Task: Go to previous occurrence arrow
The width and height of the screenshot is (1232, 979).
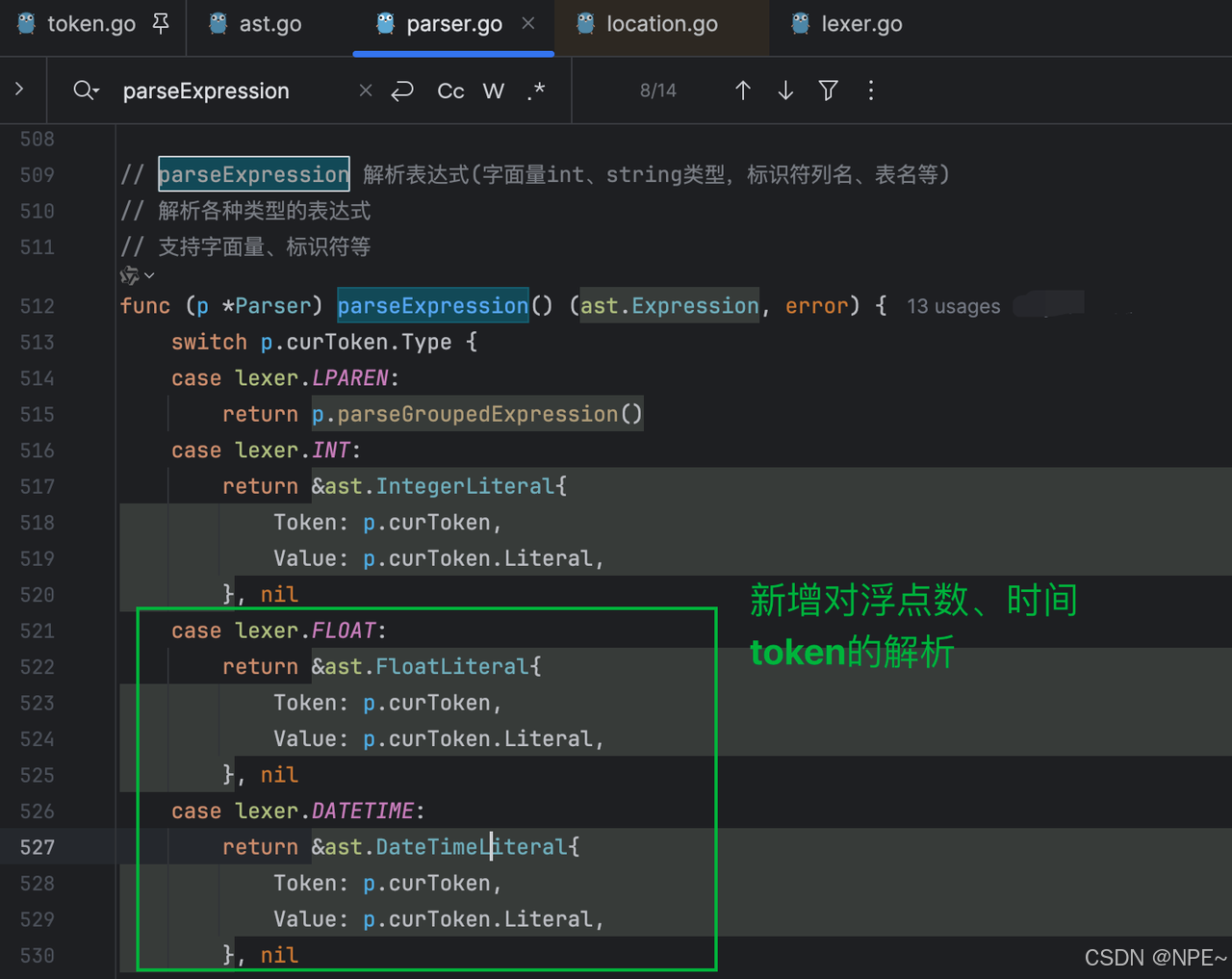Action: pyautogui.click(x=743, y=90)
